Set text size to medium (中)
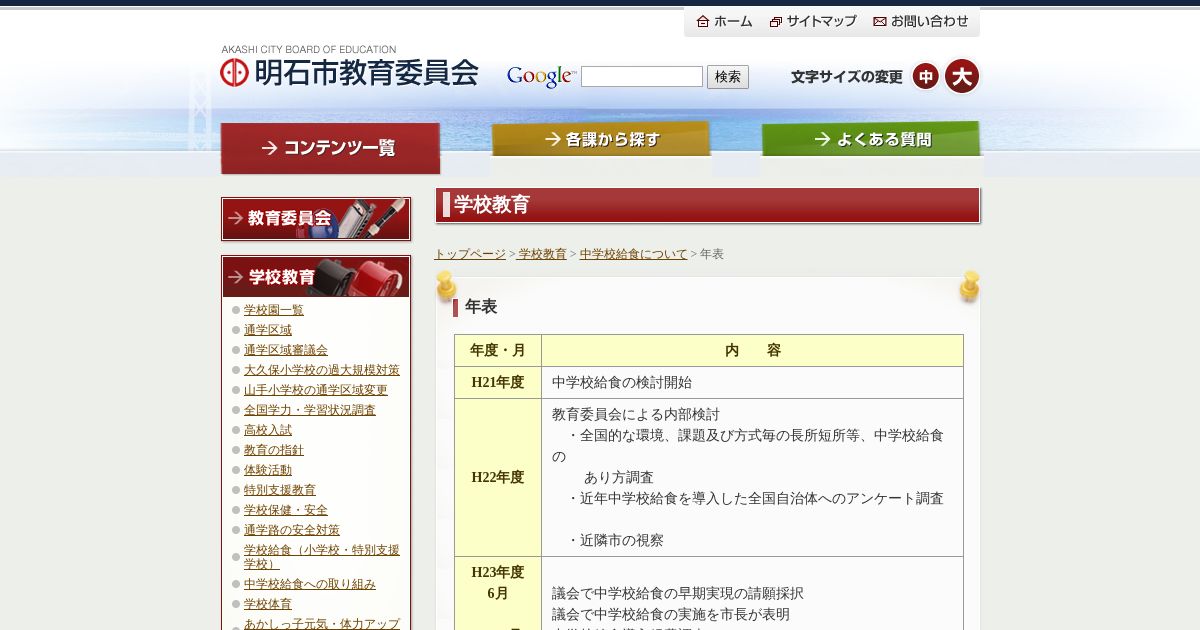Image resolution: width=1200 pixels, height=630 pixels. click(926, 76)
